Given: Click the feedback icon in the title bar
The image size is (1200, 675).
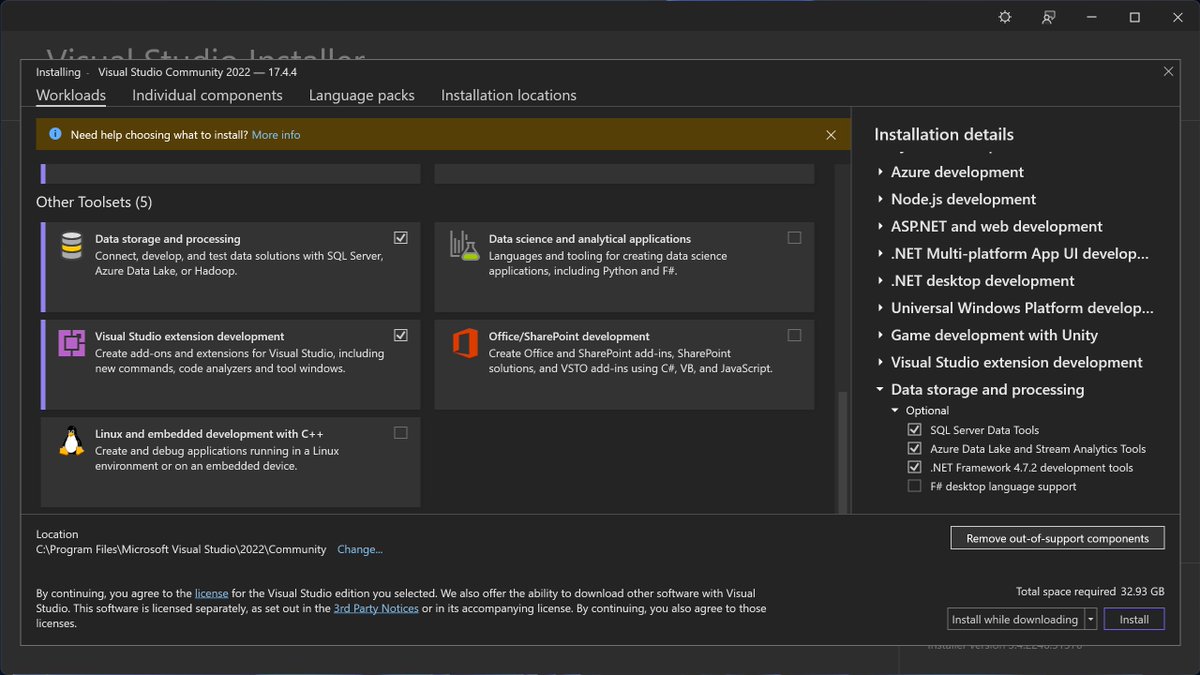Looking at the screenshot, I should (1048, 17).
